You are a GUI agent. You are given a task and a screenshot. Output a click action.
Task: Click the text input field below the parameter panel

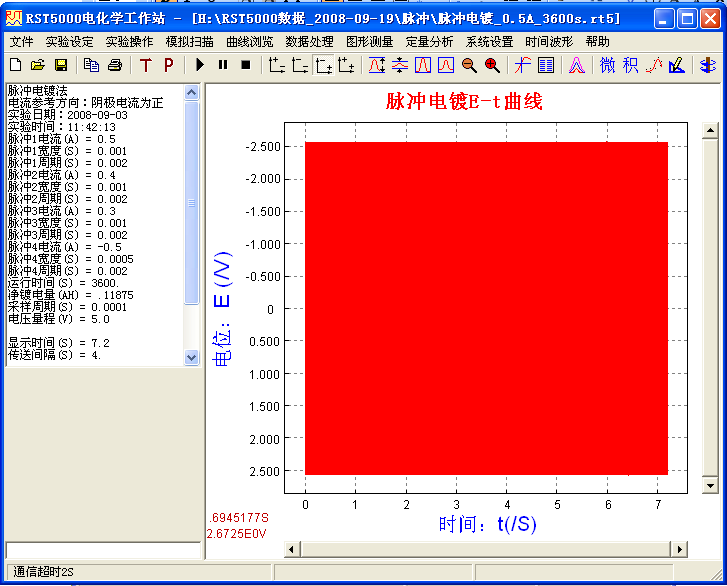[x=103, y=549]
